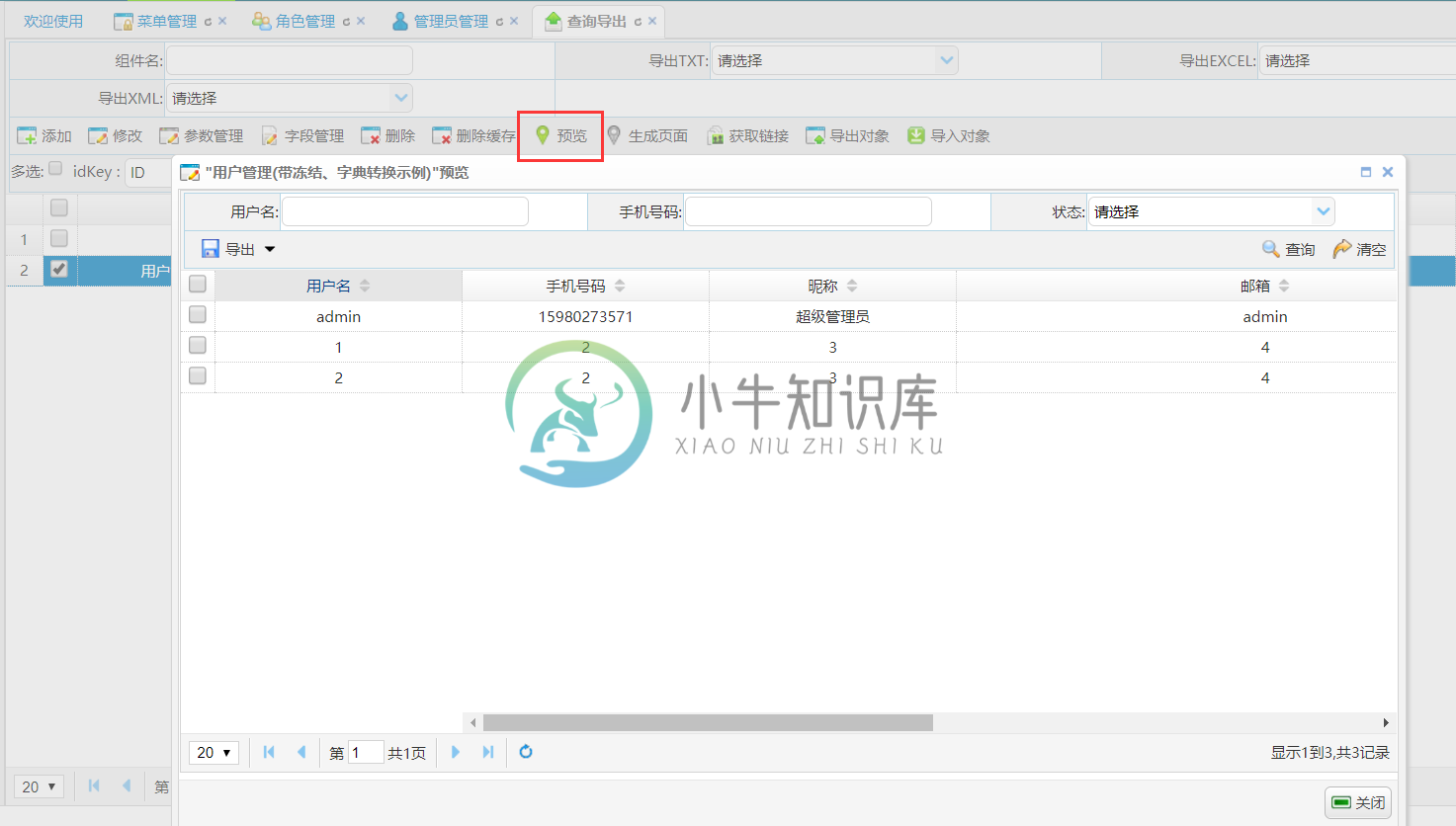
Task: Close the 查询导出 tab
Action: pos(652,22)
